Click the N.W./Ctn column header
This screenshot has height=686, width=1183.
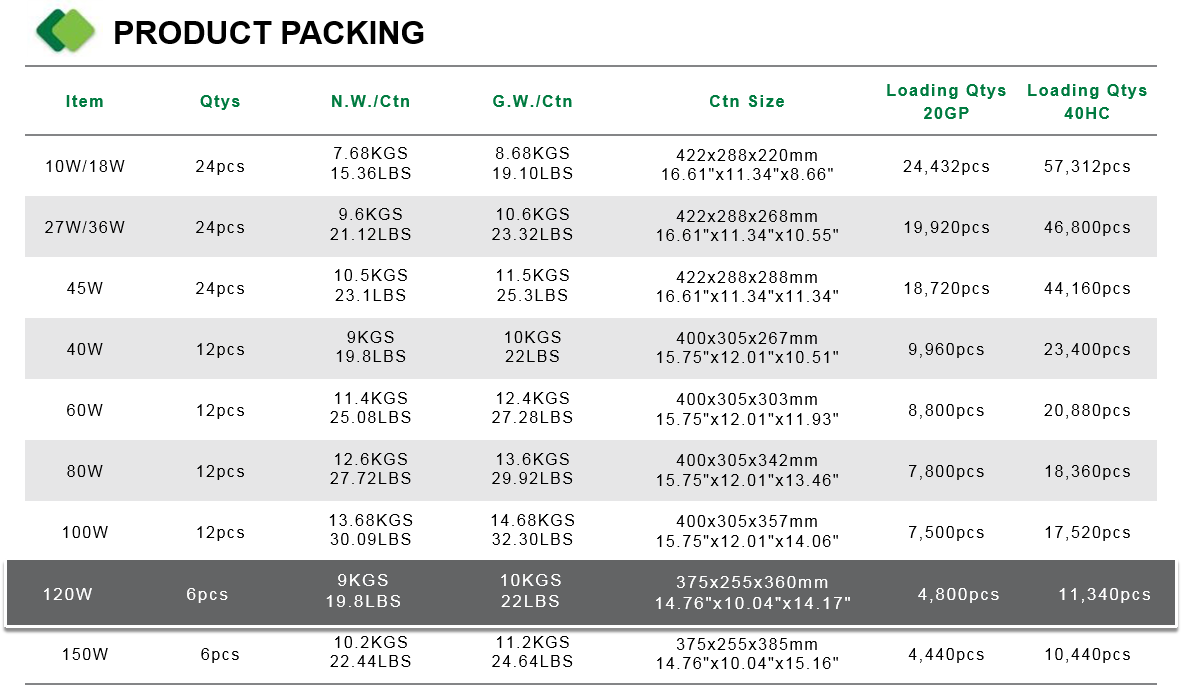pos(370,101)
